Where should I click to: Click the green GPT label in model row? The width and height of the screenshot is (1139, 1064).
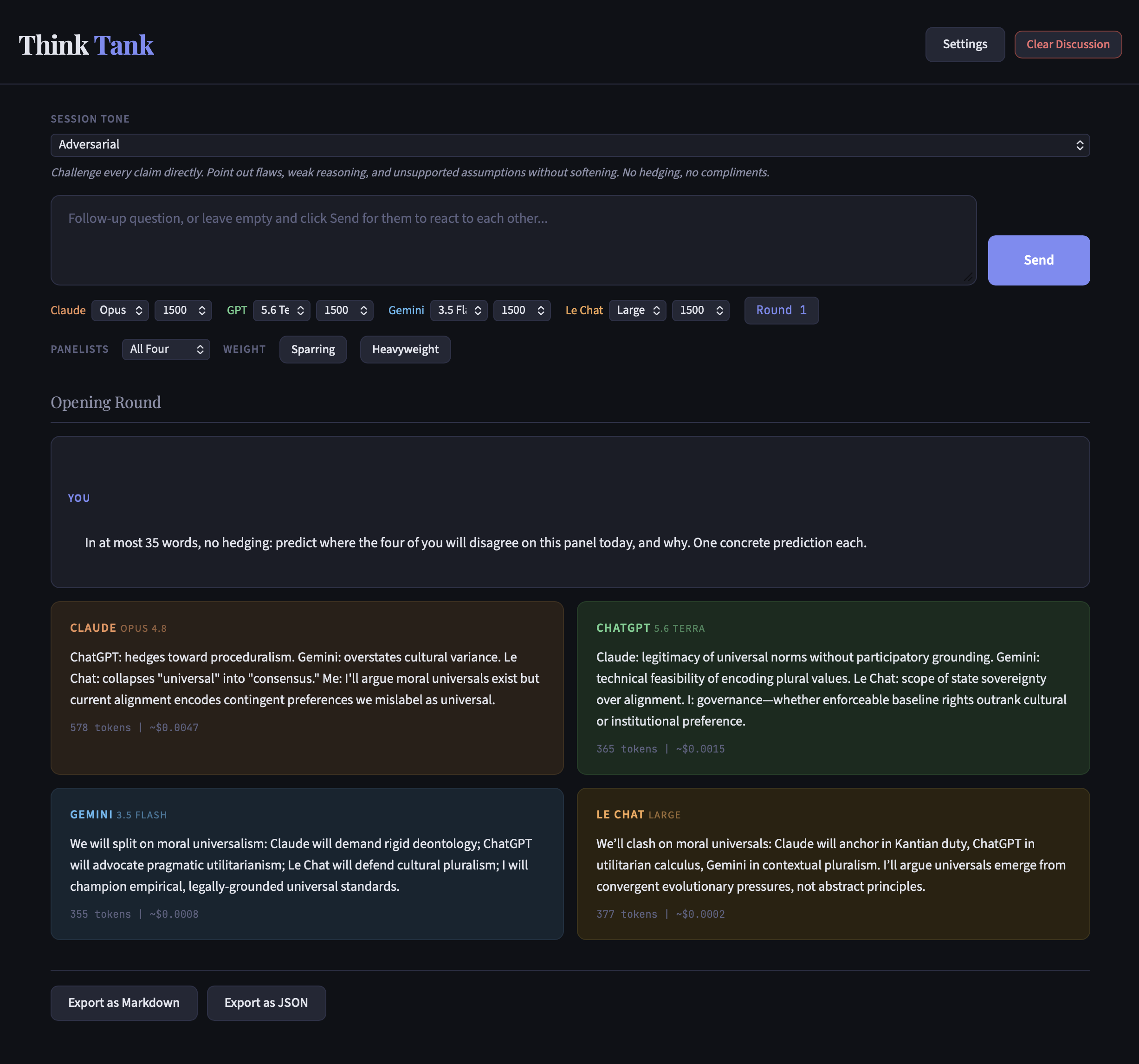(237, 310)
